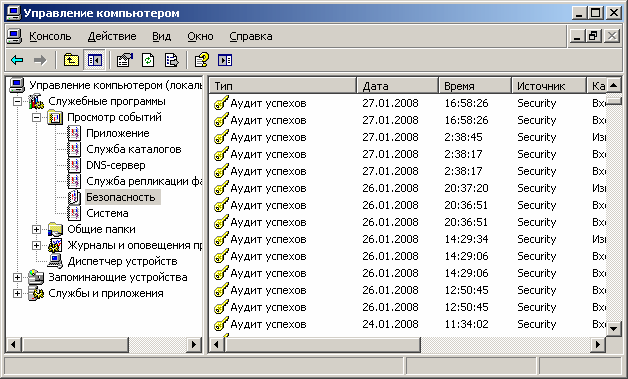Open the Вид menu
This screenshot has height=379, width=628.
click(161, 36)
